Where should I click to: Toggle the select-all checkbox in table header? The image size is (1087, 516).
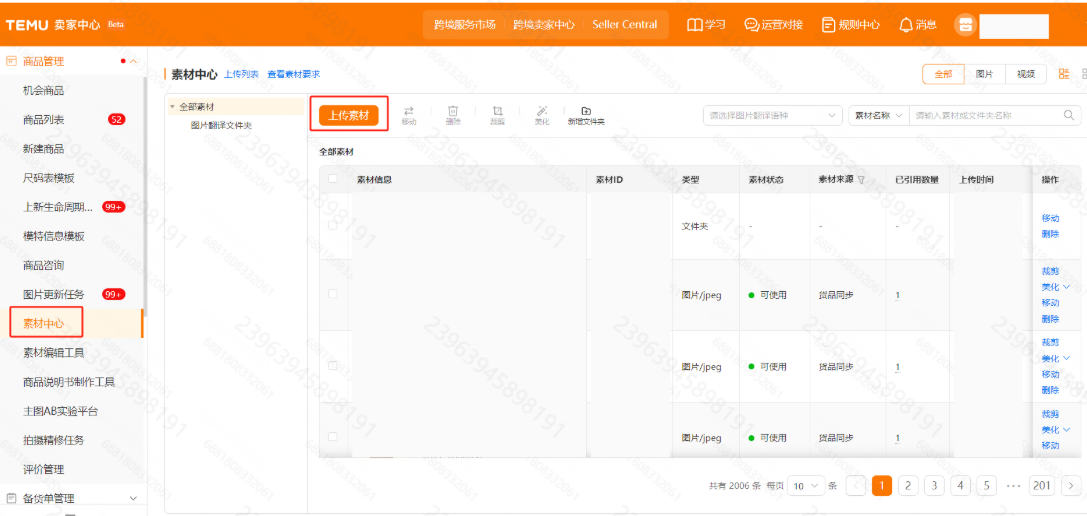333,179
